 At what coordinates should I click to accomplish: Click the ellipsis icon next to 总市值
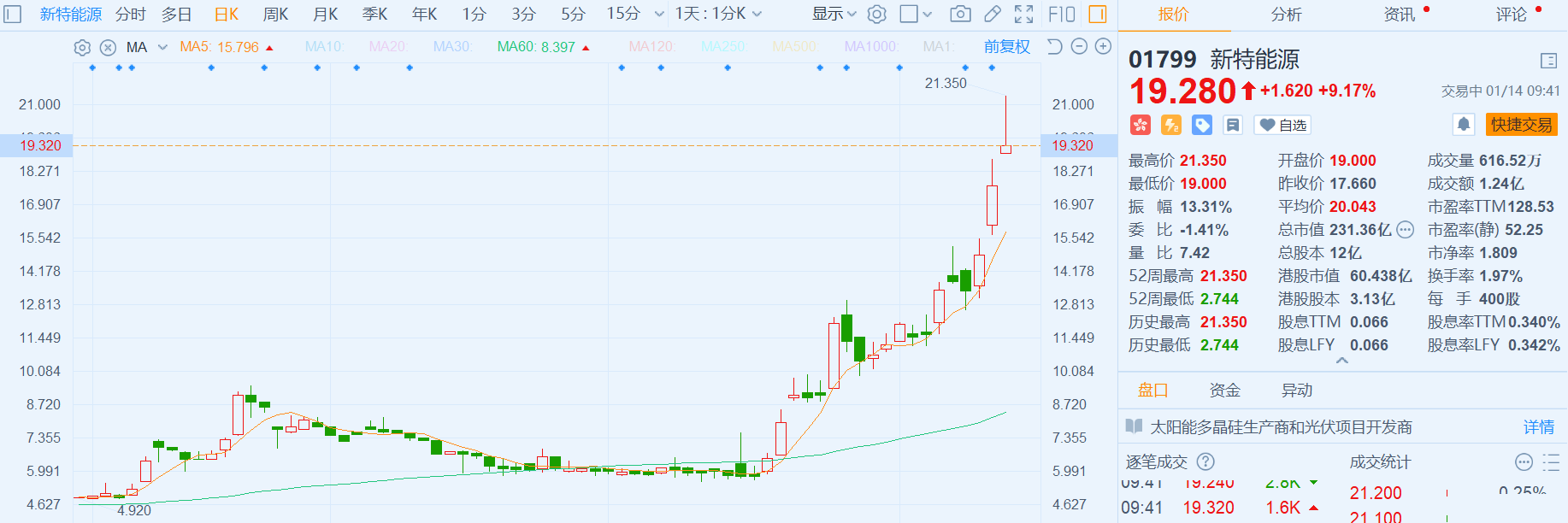tap(1406, 230)
